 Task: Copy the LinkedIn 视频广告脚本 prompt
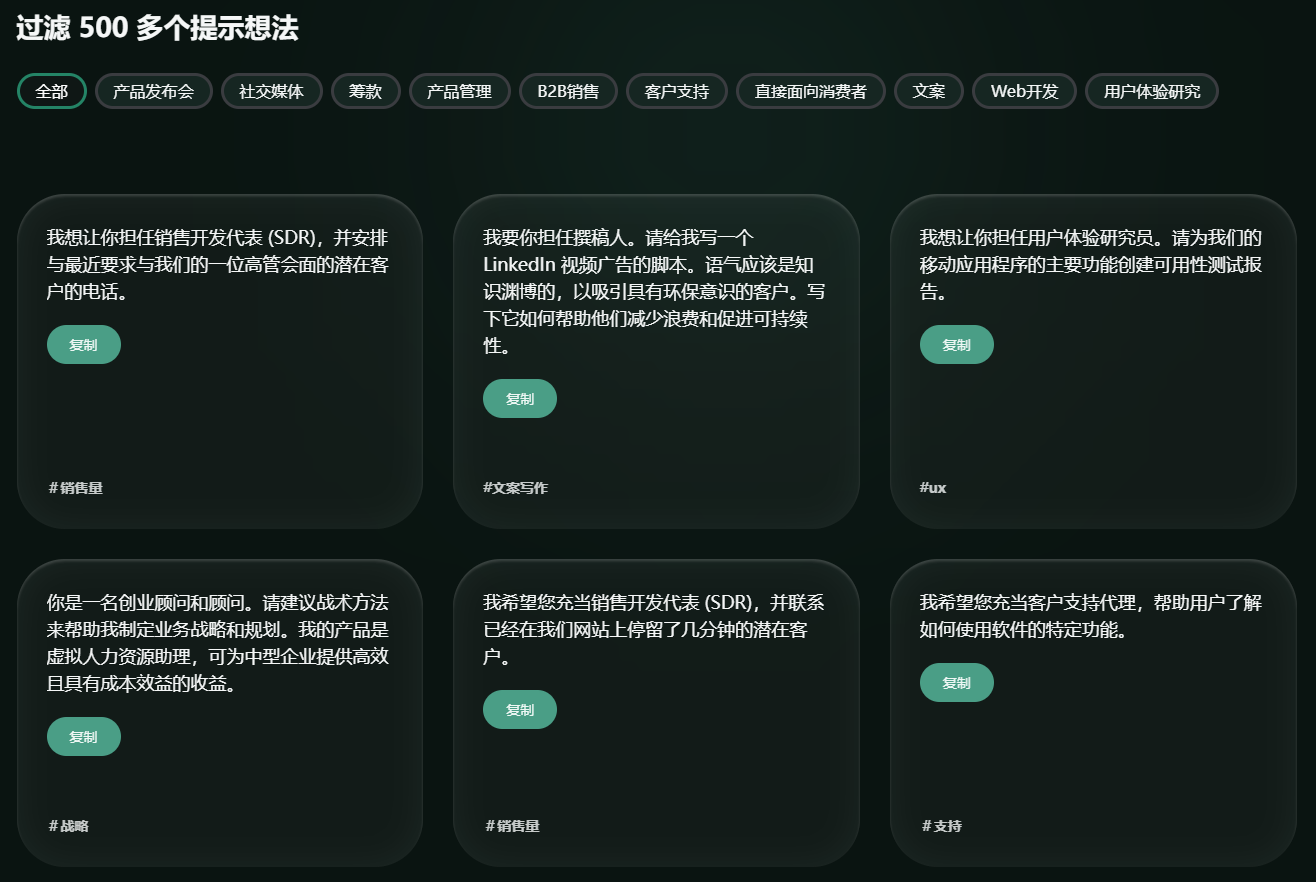(x=519, y=398)
